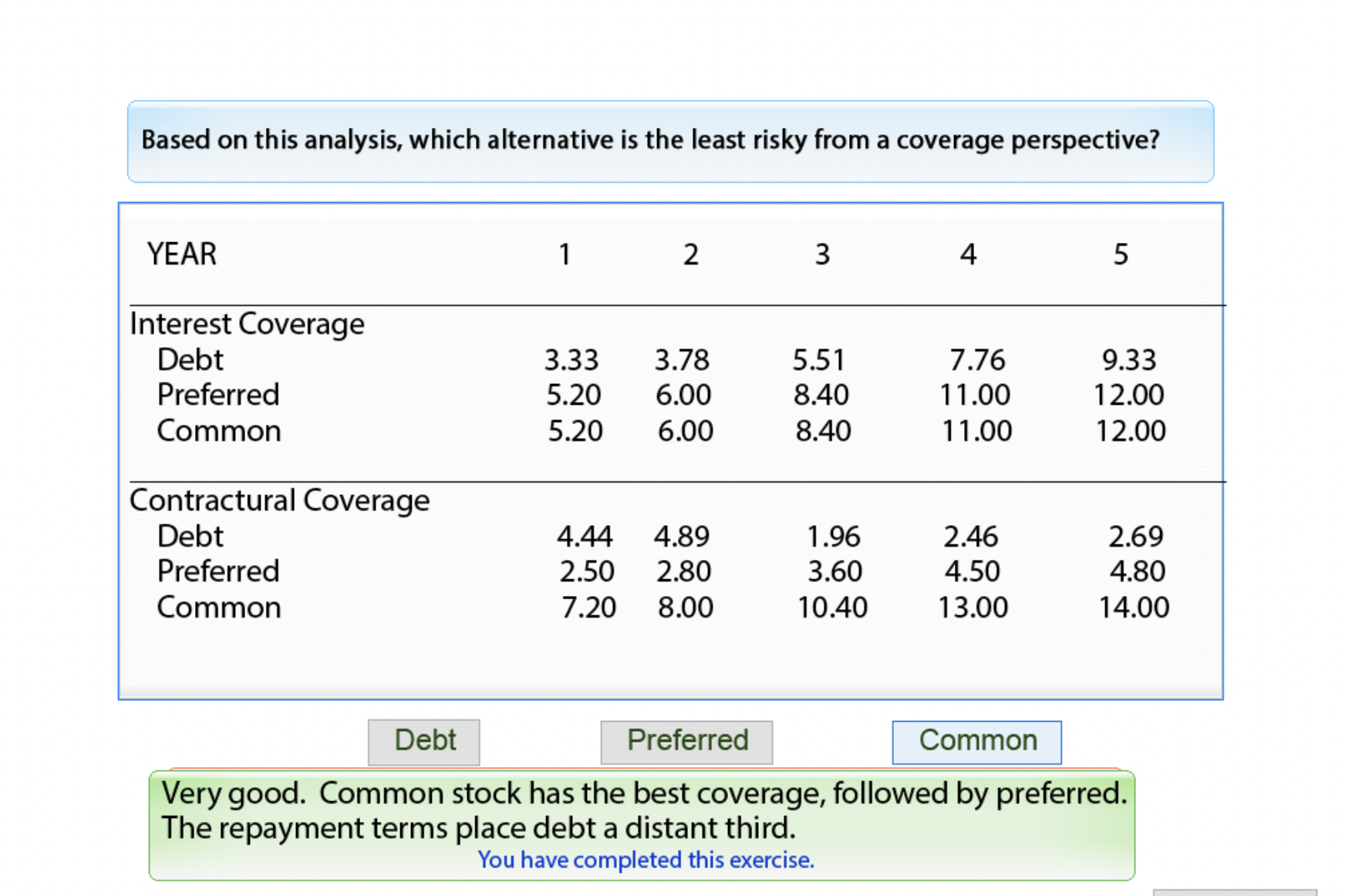Choose the Debt answer button
The width and height of the screenshot is (1345, 896).
(x=423, y=742)
